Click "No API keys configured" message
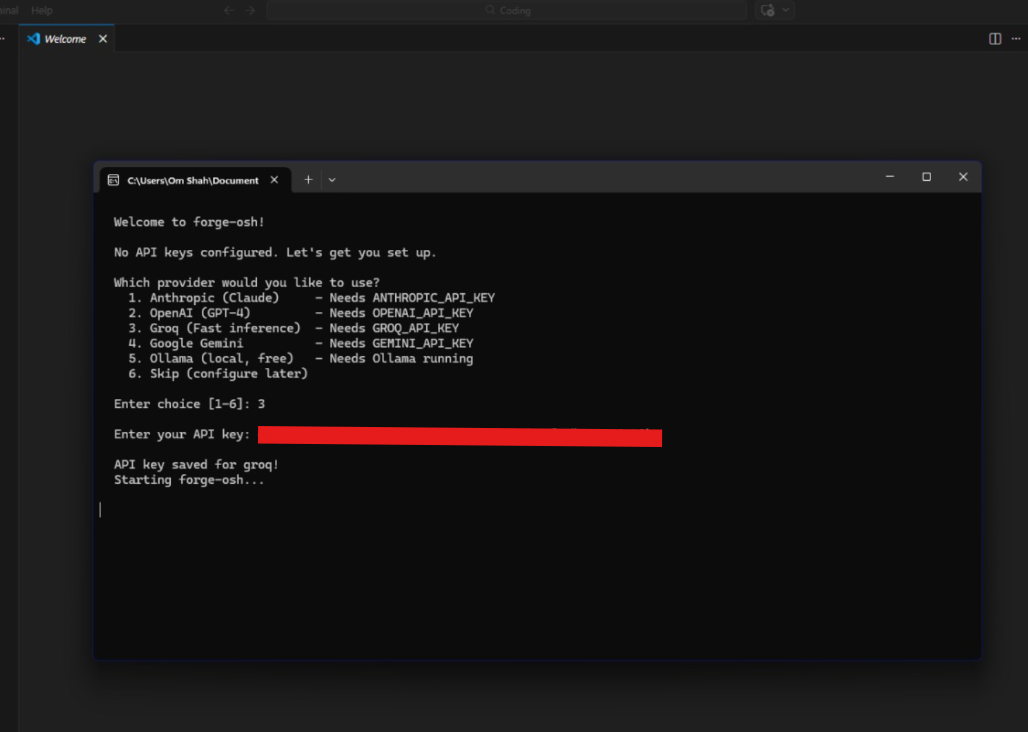The image size is (1028, 732). pyautogui.click(x=275, y=252)
